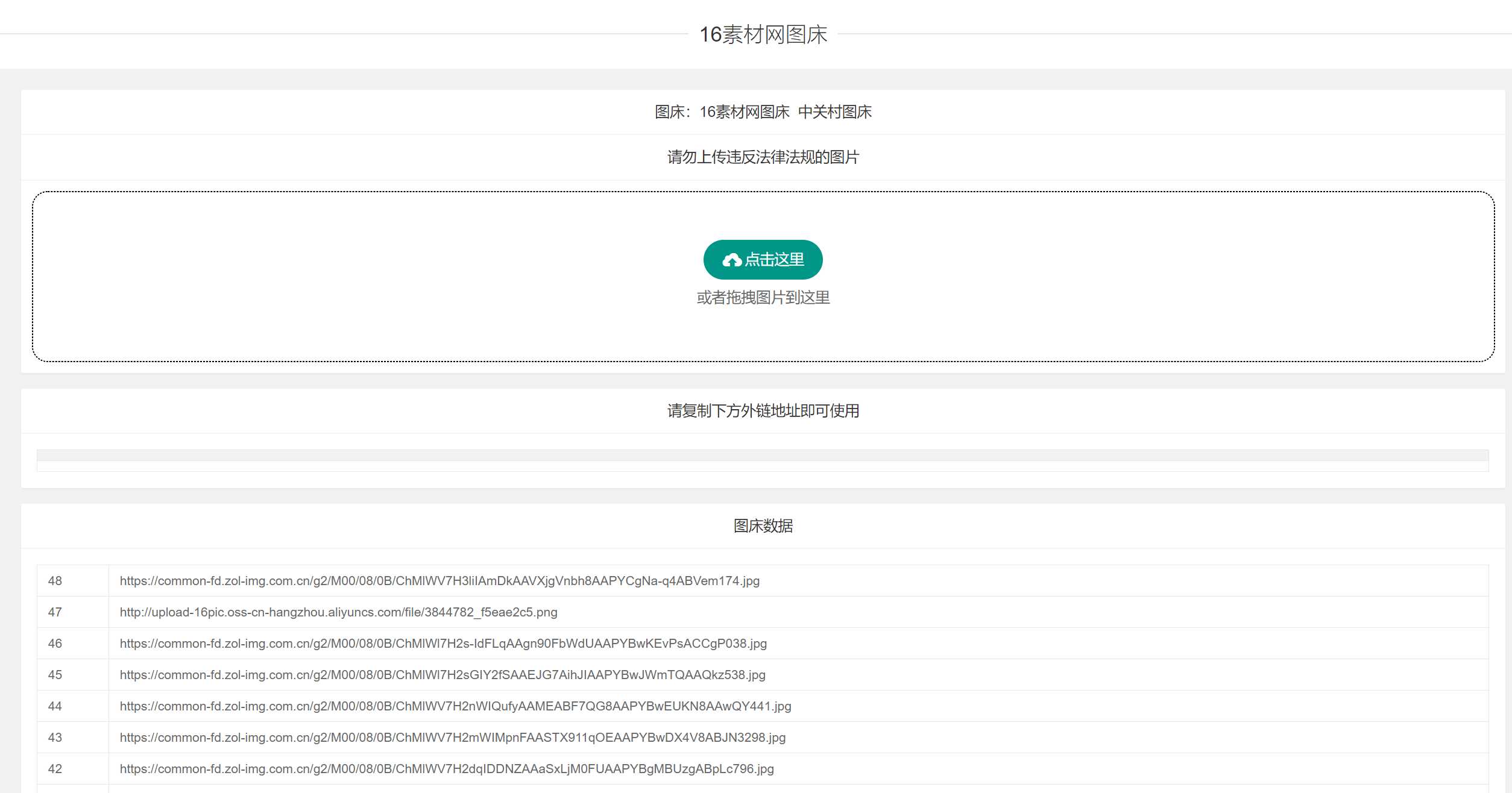Click the row number 47 cell
Viewport: 1512px width, 793px height.
(x=56, y=612)
